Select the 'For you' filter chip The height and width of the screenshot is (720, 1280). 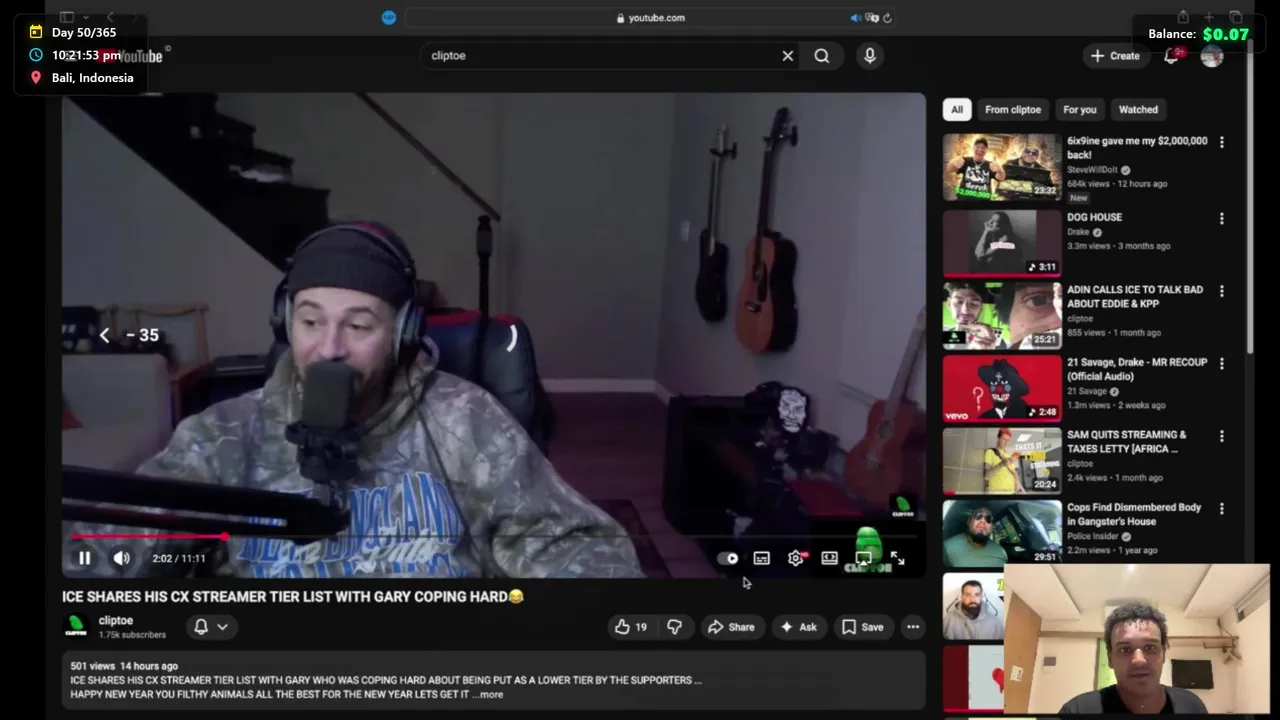(x=1080, y=110)
